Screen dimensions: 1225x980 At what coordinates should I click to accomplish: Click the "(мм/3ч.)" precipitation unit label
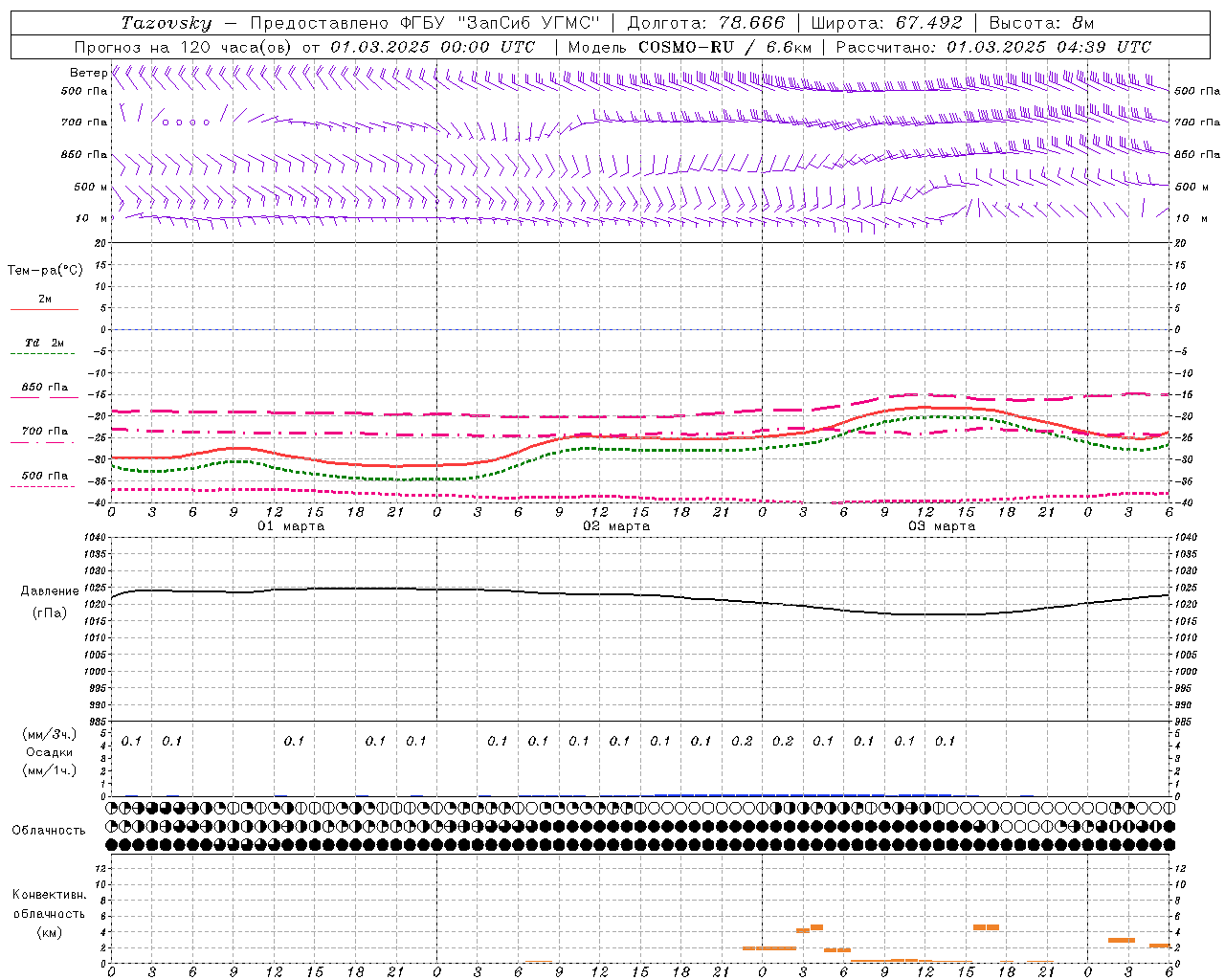pyautogui.click(x=50, y=734)
